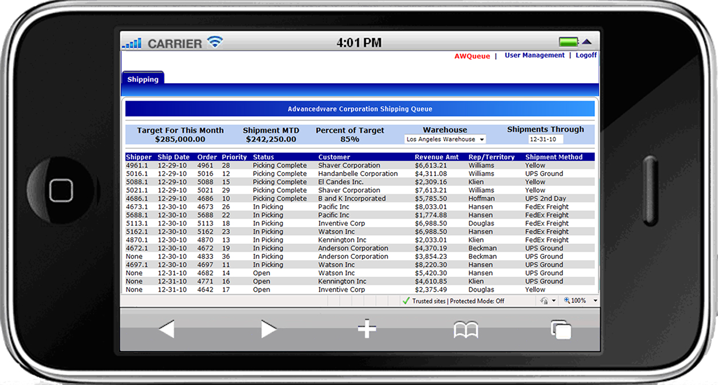The image size is (718, 385).
Task: Tap the browser forward arrow
Action: (268, 329)
